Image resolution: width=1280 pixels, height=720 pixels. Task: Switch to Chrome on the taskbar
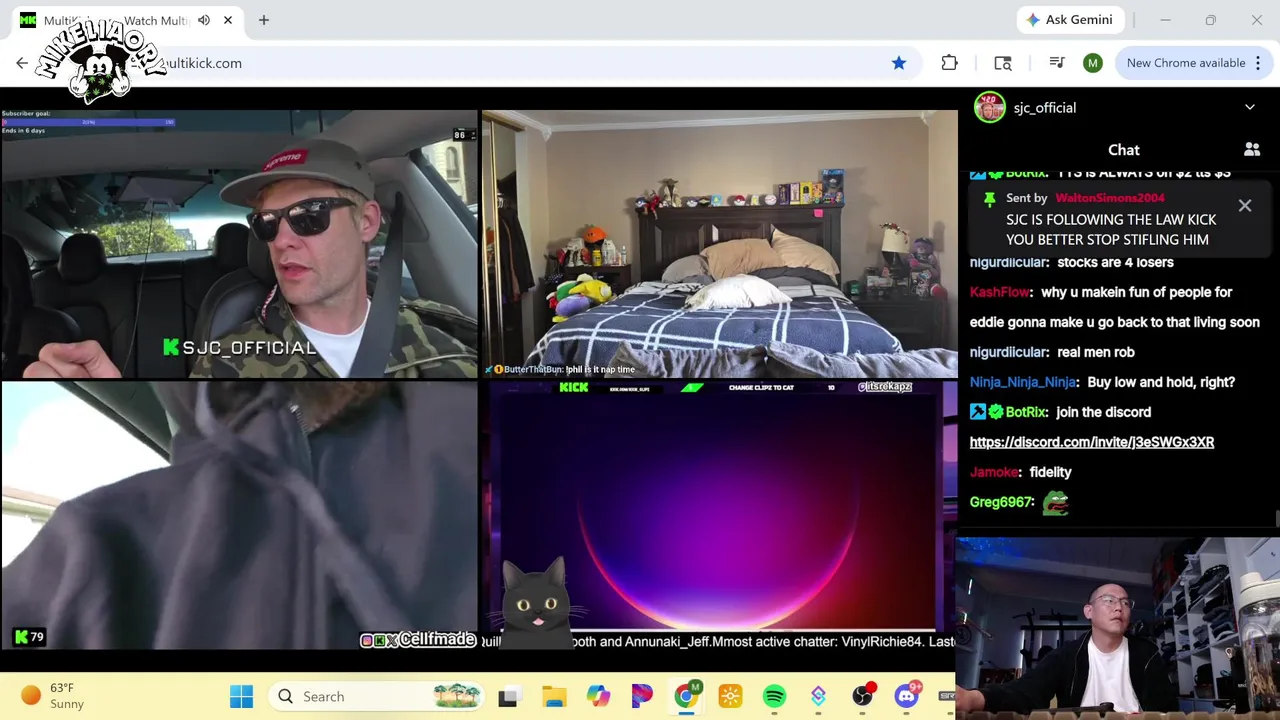(x=686, y=696)
